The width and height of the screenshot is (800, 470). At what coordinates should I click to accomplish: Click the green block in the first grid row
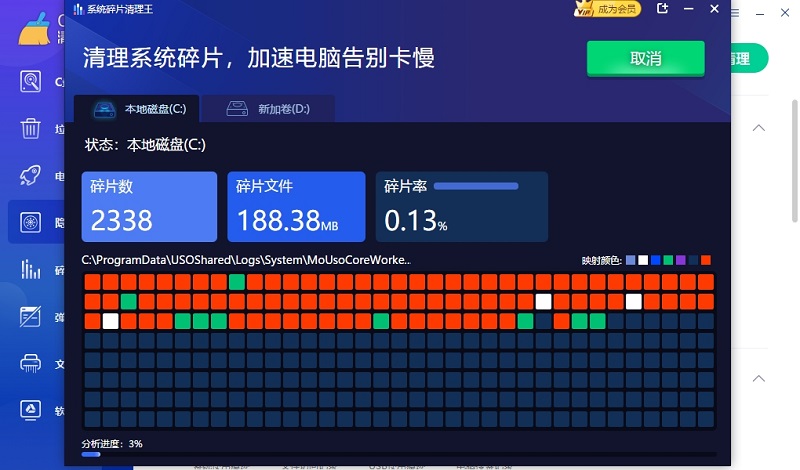pos(237,282)
